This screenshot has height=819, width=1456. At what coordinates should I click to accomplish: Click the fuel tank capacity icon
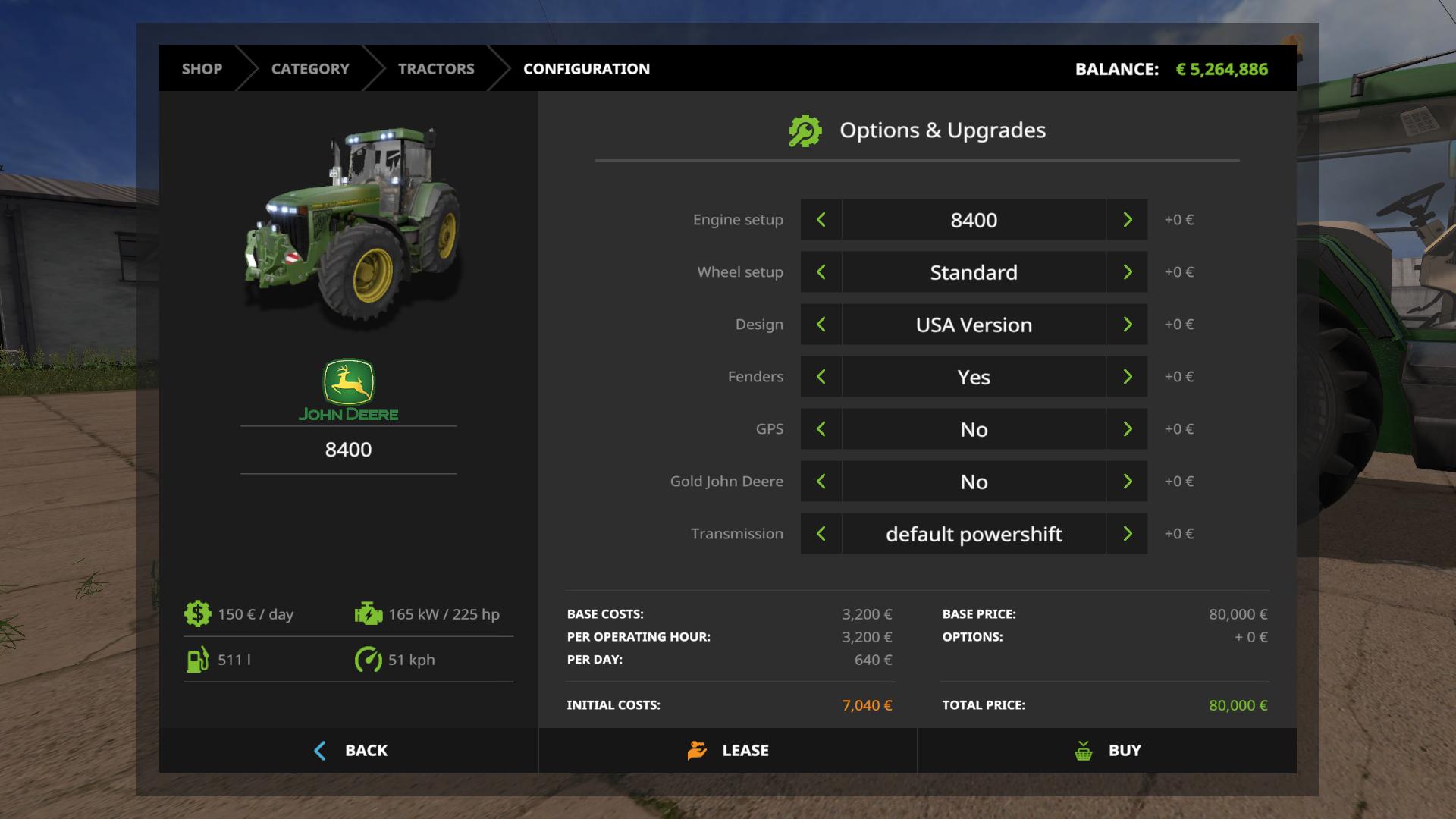pyautogui.click(x=197, y=659)
